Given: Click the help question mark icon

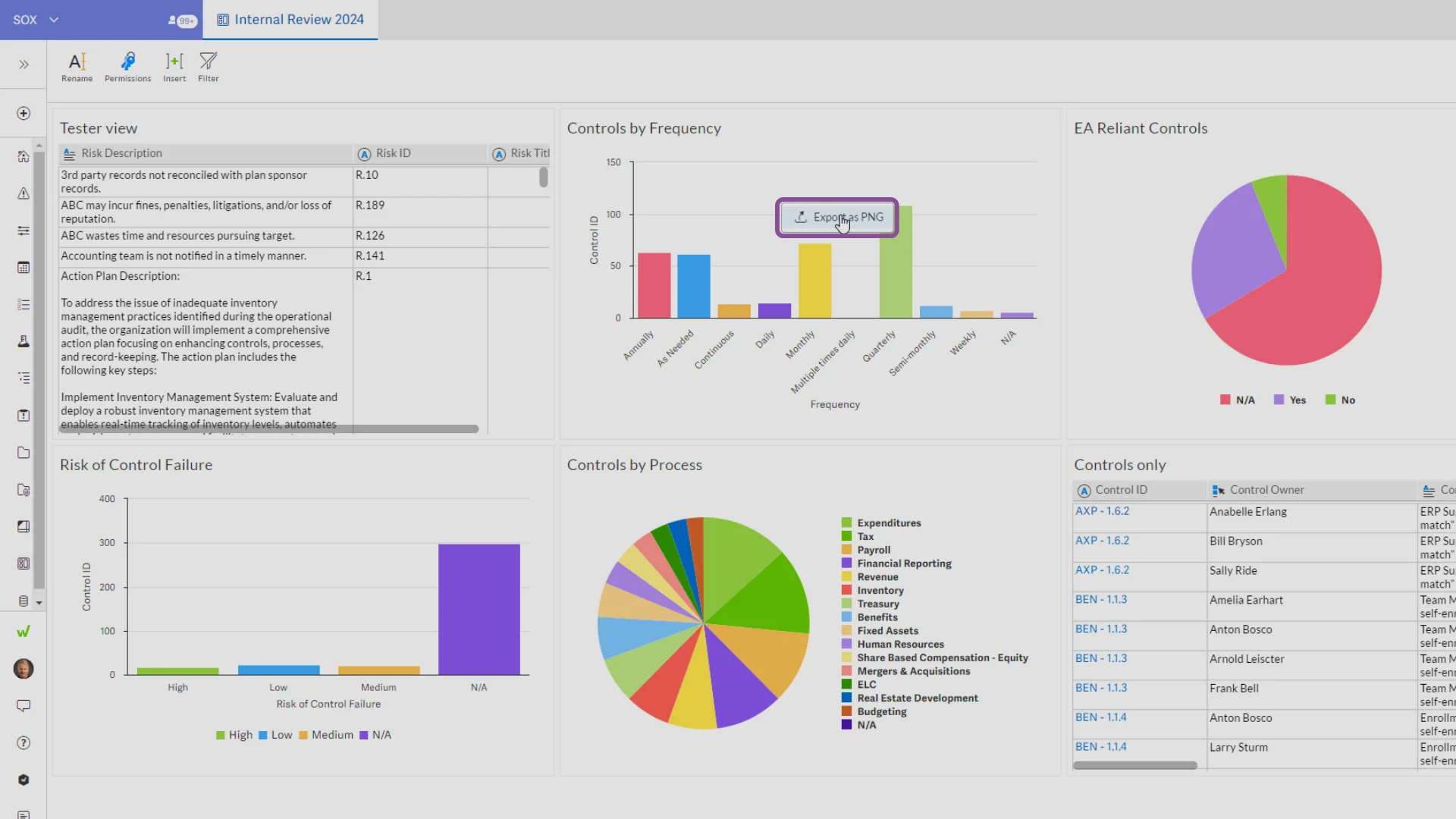Looking at the screenshot, I should tap(24, 743).
